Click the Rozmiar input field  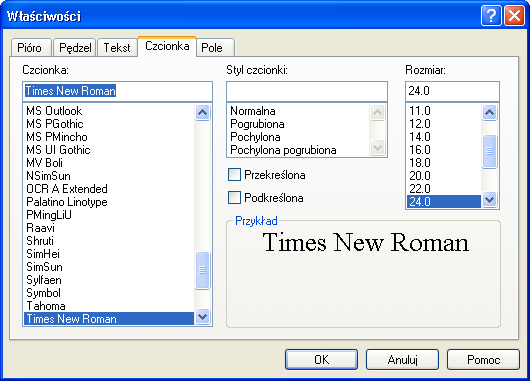click(452, 91)
